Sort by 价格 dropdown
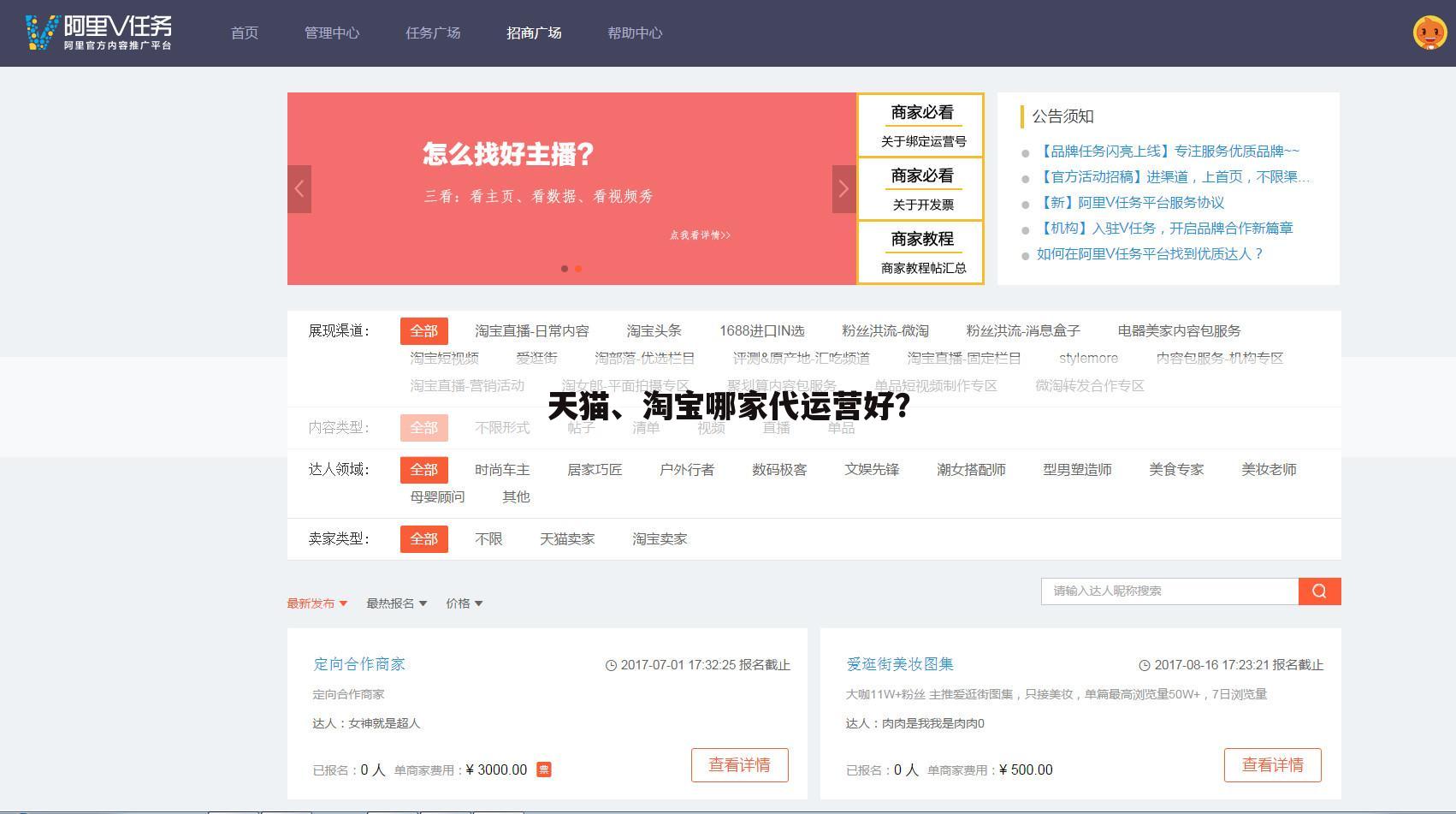 [465, 603]
